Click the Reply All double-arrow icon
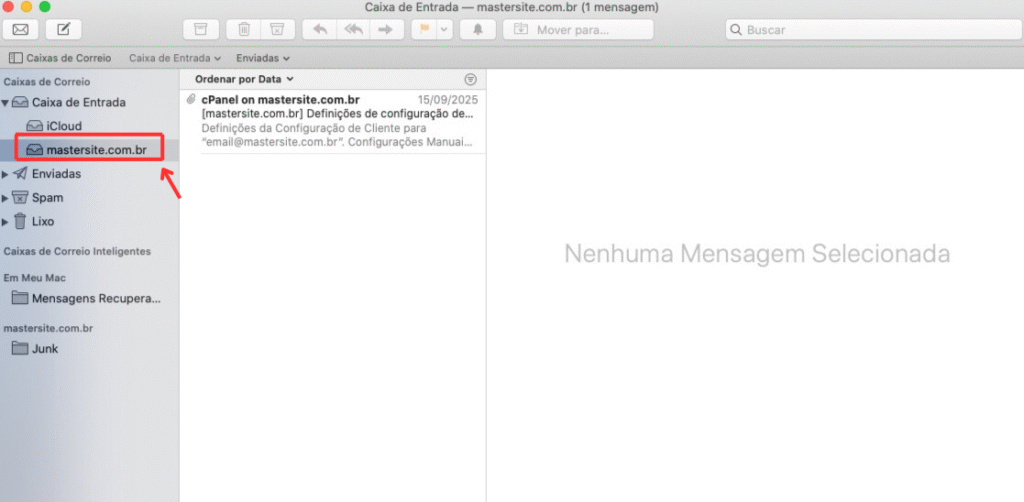Screen dimensions: 1024x502 coord(352,30)
